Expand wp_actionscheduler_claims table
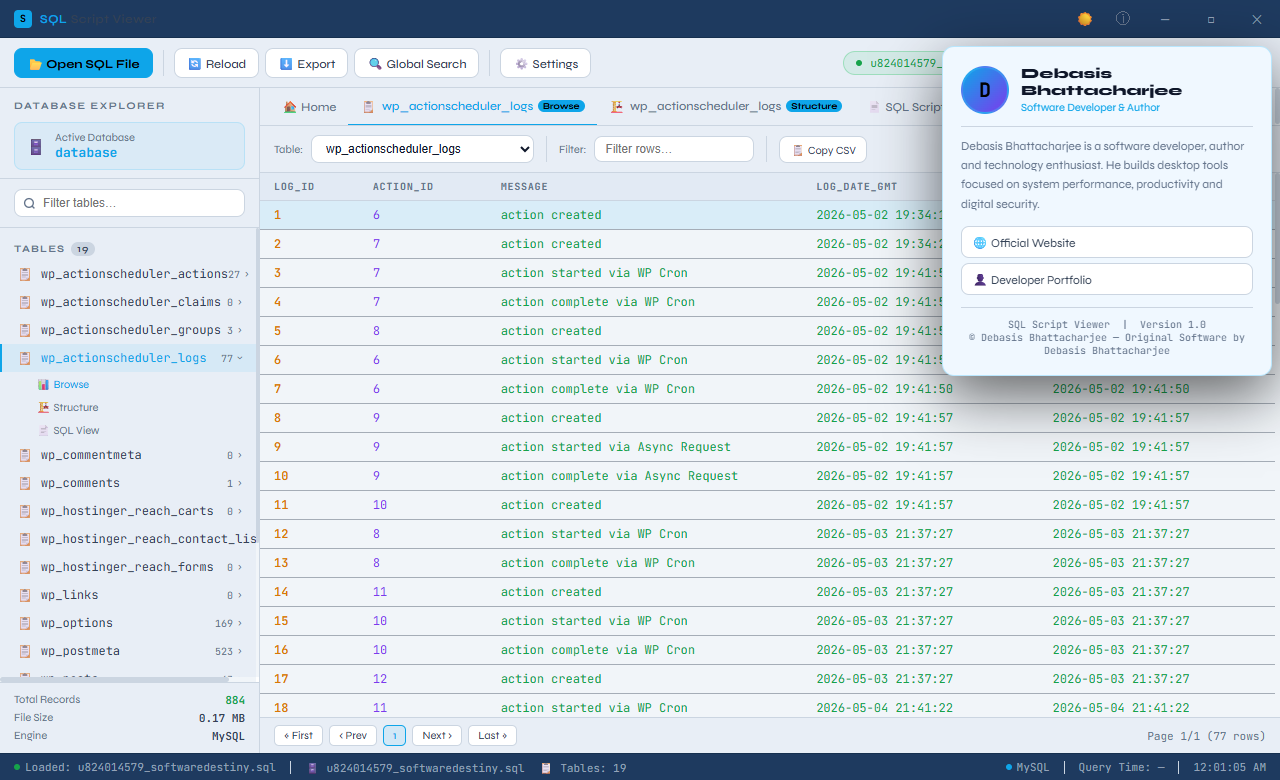 point(241,302)
